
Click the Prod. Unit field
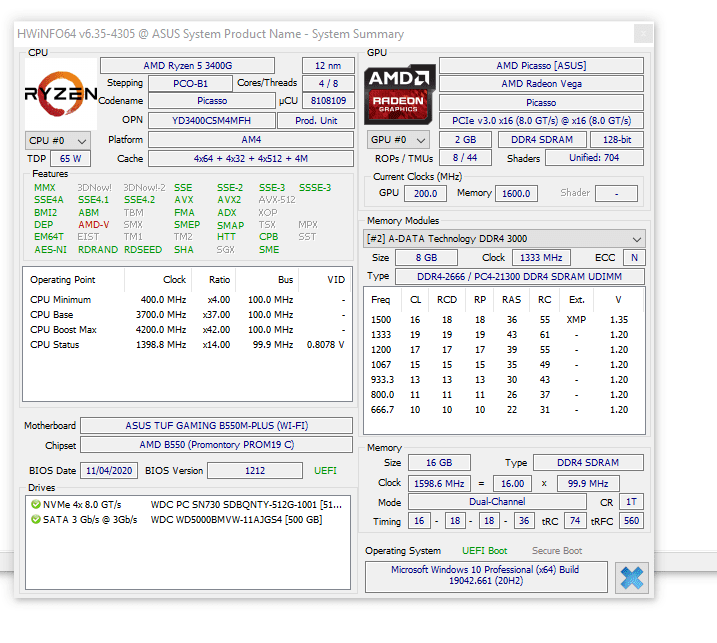pos(316,120)
